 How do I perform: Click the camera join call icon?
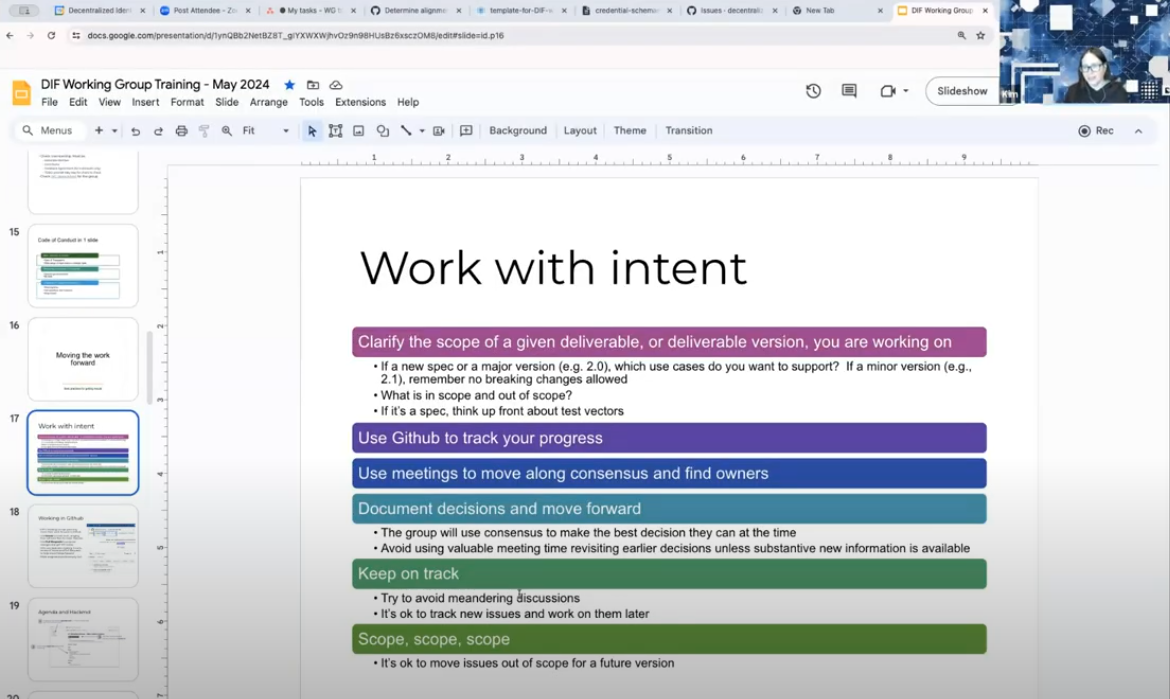tap(887, 91)
